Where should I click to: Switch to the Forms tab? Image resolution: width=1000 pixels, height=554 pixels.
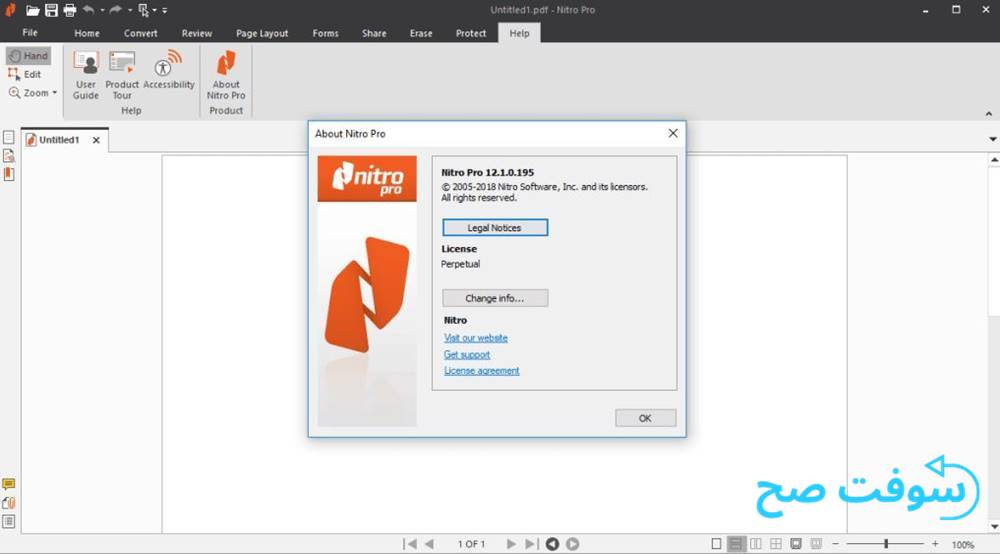(325, 33)
